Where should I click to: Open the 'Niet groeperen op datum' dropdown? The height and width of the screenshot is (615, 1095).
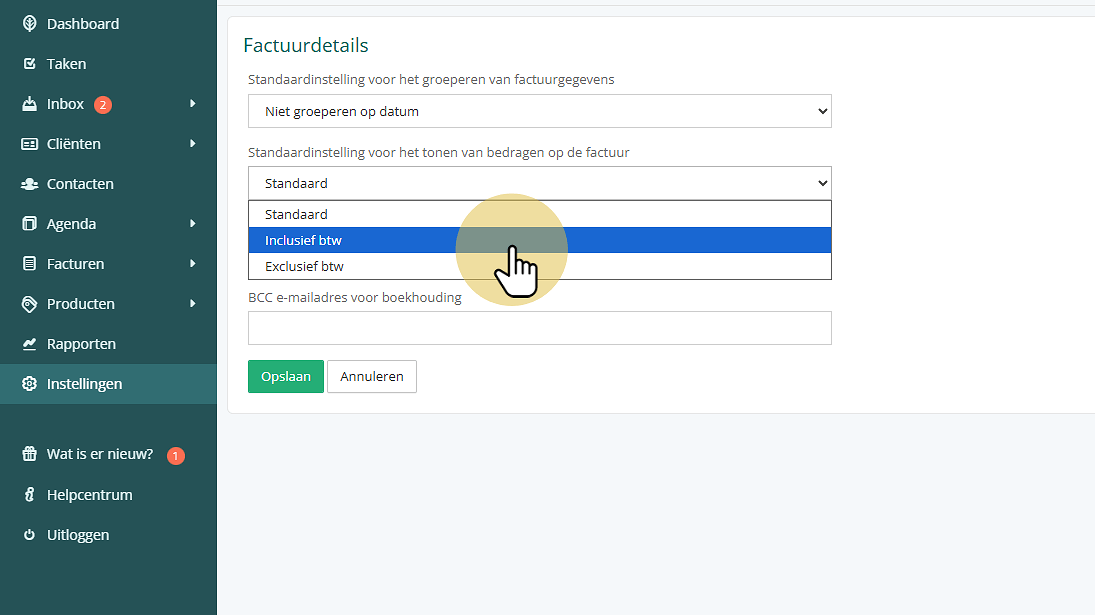[x=540, y=111]
